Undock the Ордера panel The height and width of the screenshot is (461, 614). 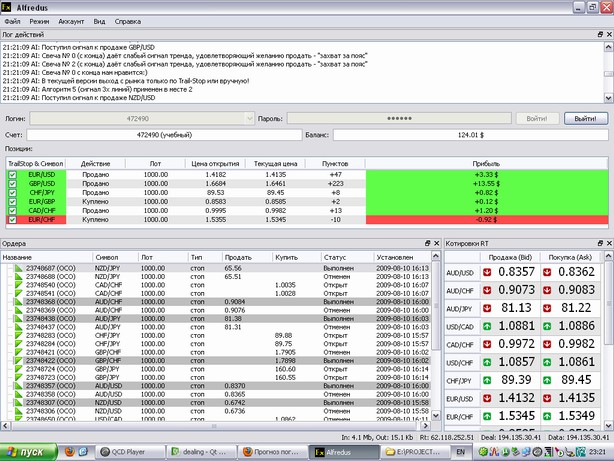pos(428,243)
